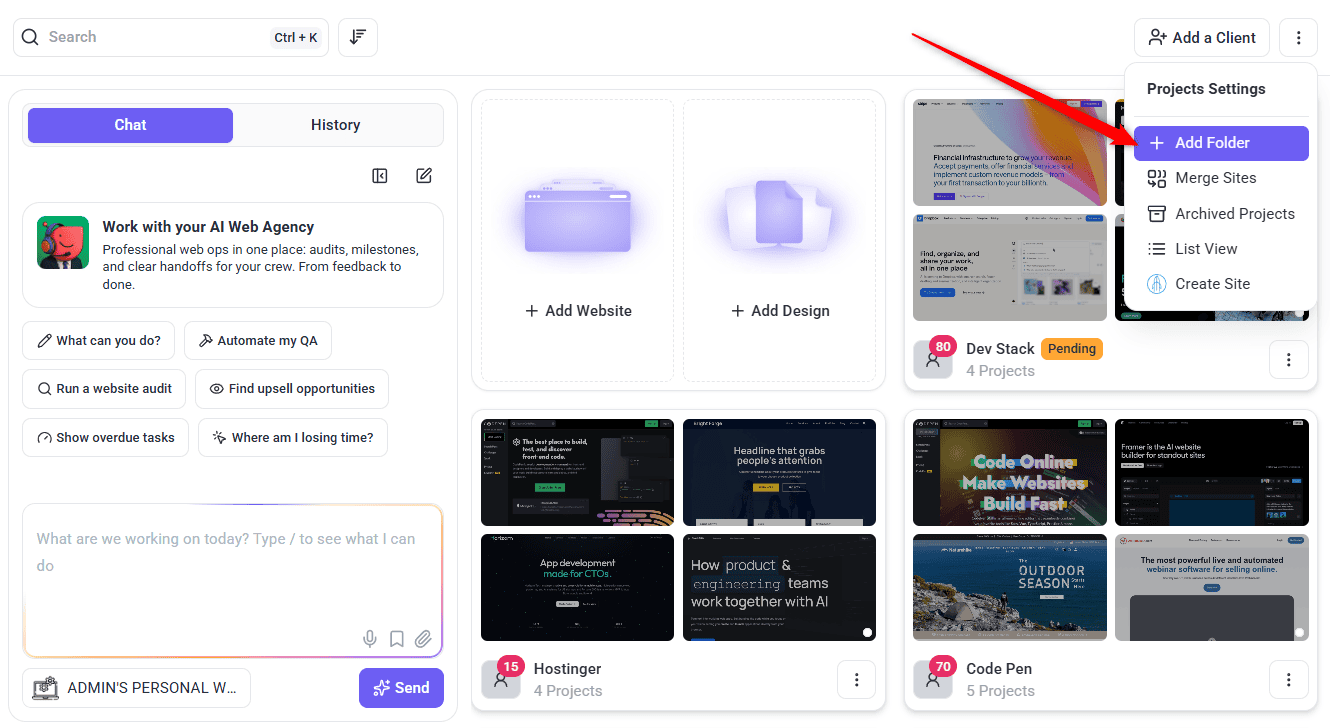Click the bookmark icon in chat box

(397, 639)
